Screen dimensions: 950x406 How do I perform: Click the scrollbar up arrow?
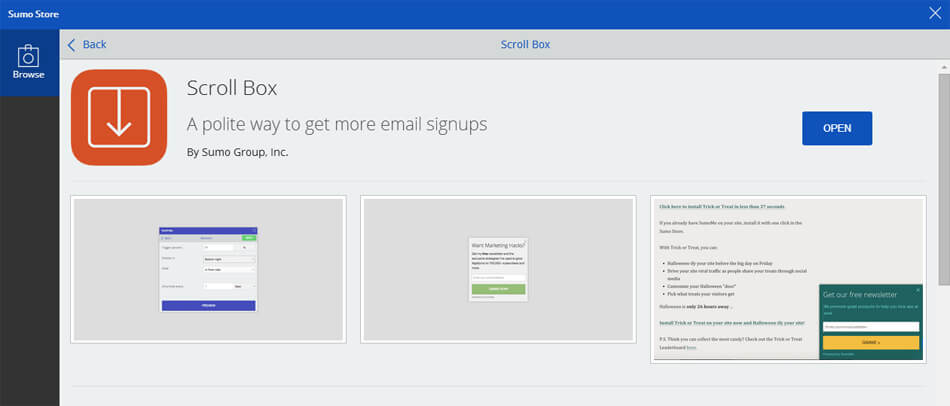click(944, 66)
